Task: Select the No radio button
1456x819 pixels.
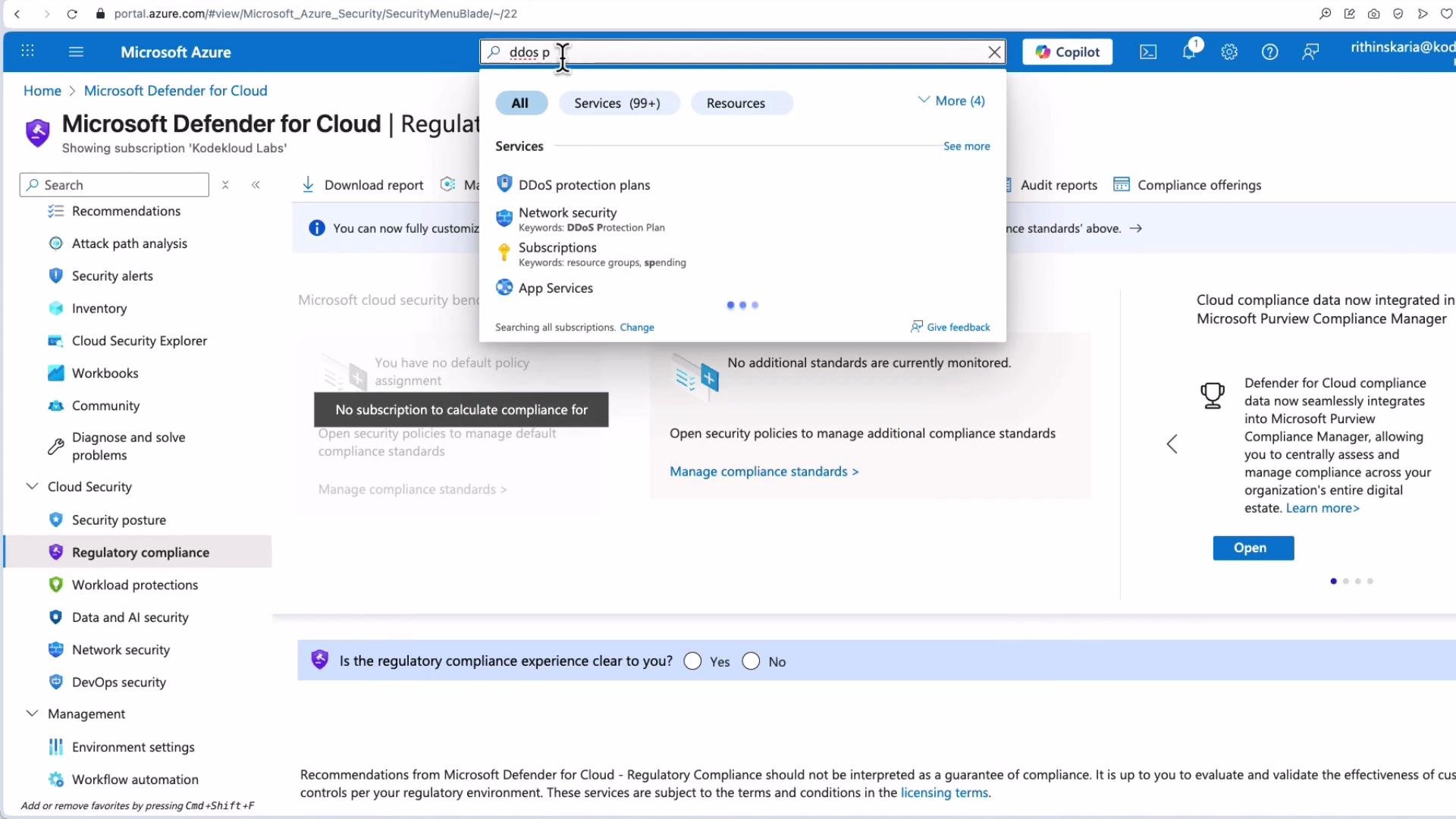Action: point(750,661)
